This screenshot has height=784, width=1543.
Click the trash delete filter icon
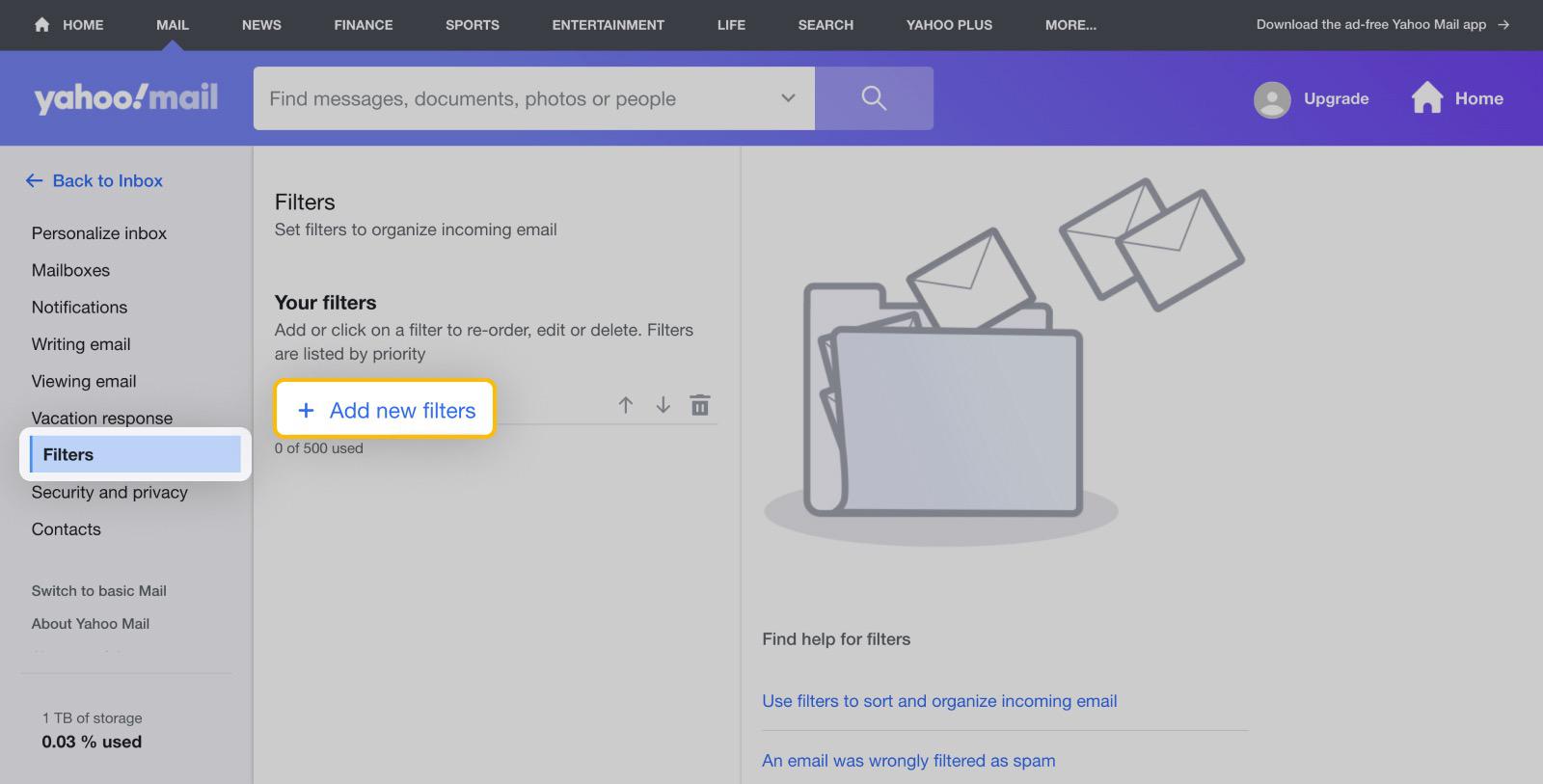pos(700,405)
